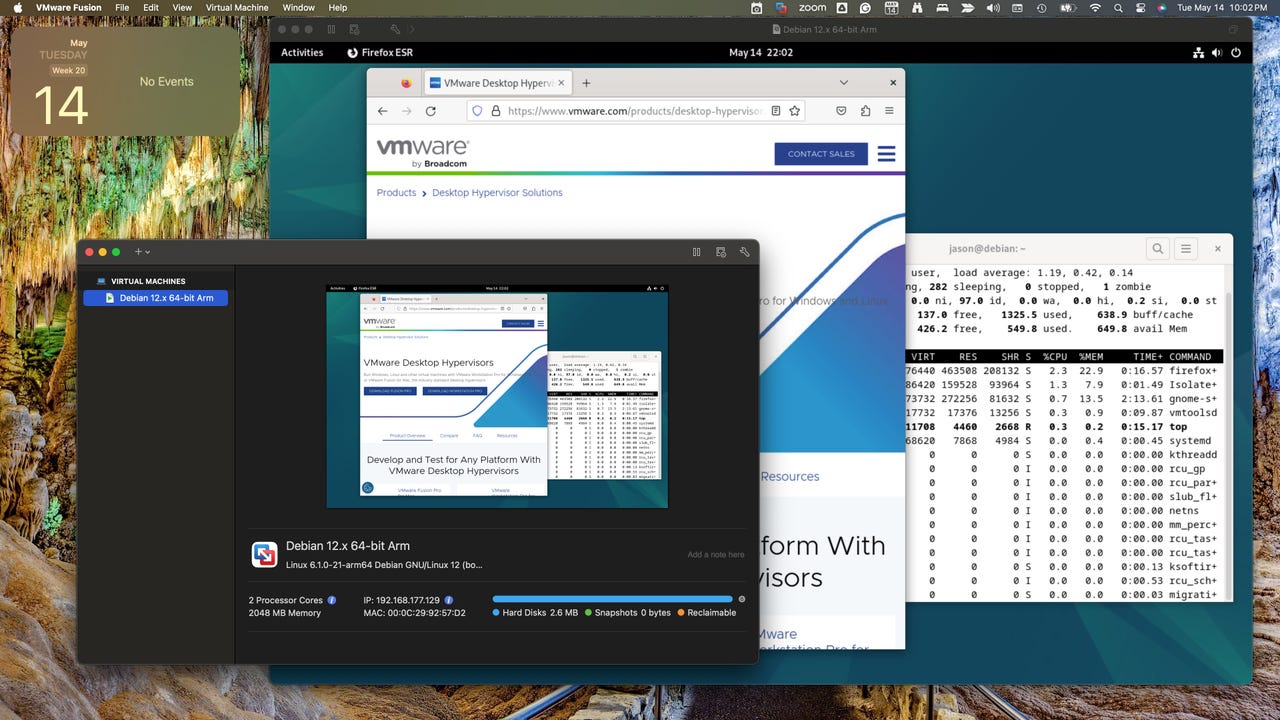
Task: Open the terminal hamburger menu
Action: pyautogui.click(x=1186, y=249)
